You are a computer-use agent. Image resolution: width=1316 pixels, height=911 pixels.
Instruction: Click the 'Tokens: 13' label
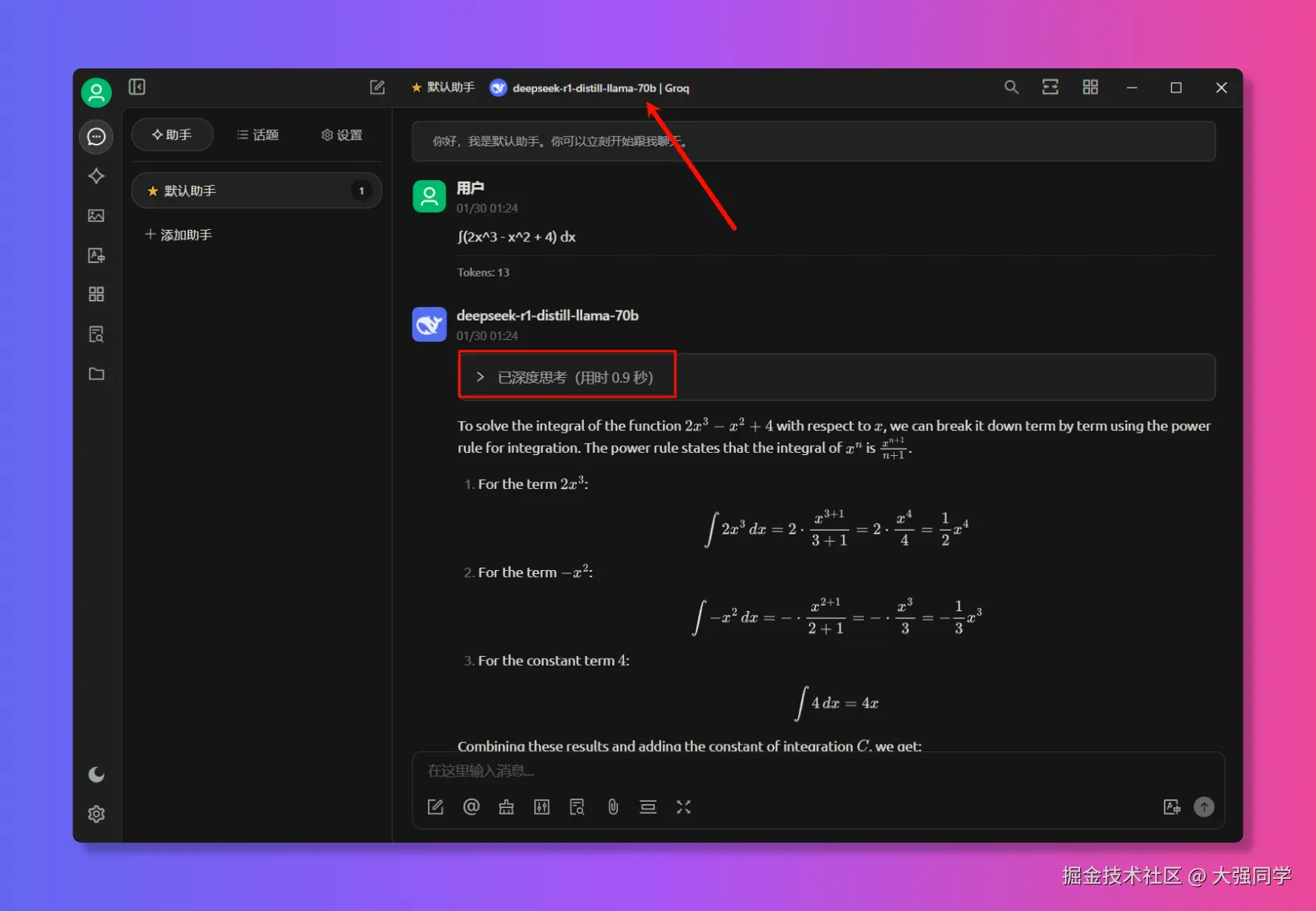[x=483, y=273]
